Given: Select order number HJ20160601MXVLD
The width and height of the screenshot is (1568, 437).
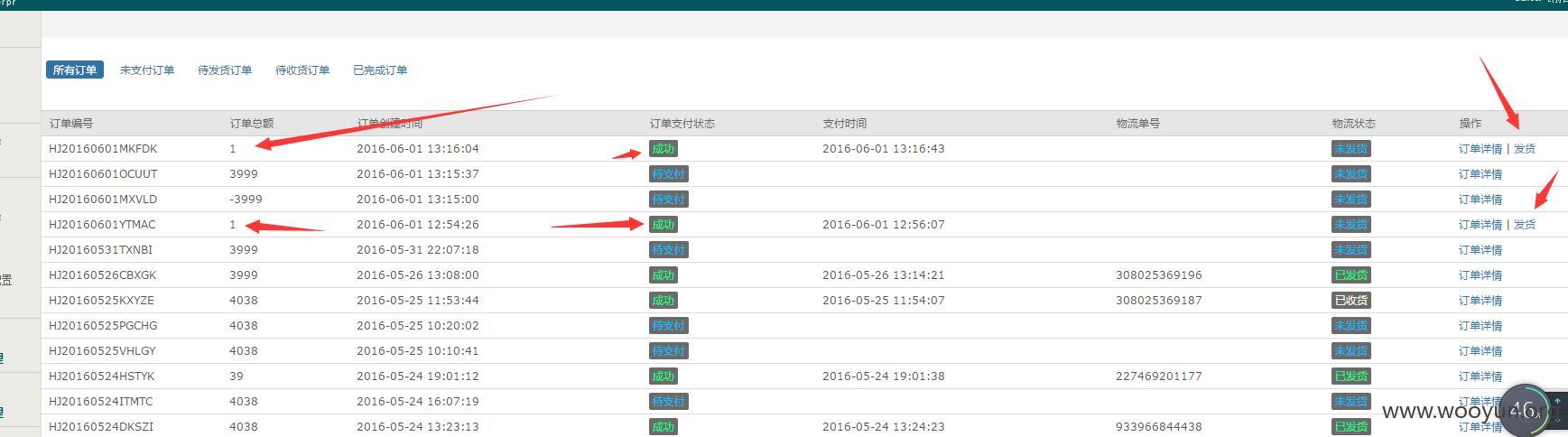Looking at the screenshot, I should click(x=103, y=200).
